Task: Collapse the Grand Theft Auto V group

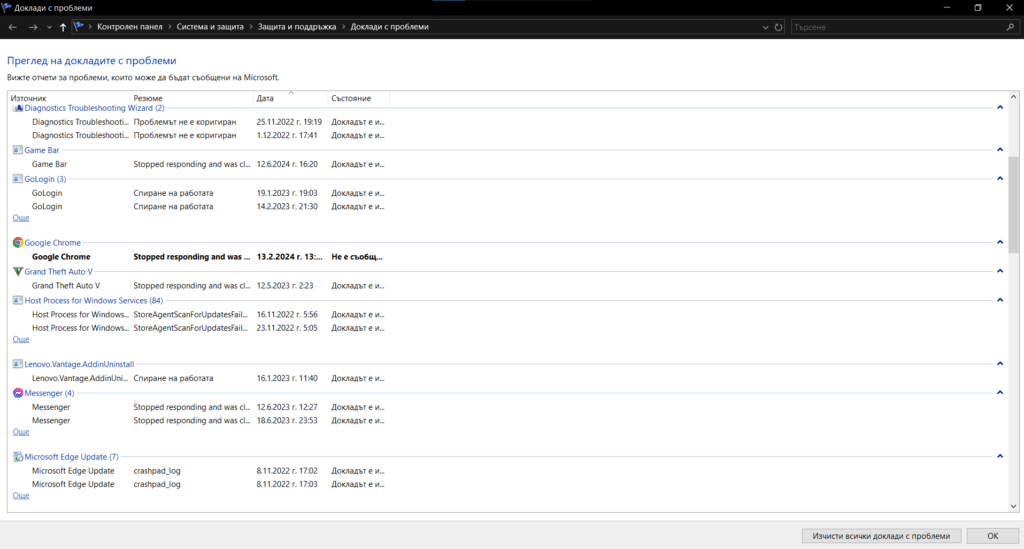Action: click(x=1000, y=271)
